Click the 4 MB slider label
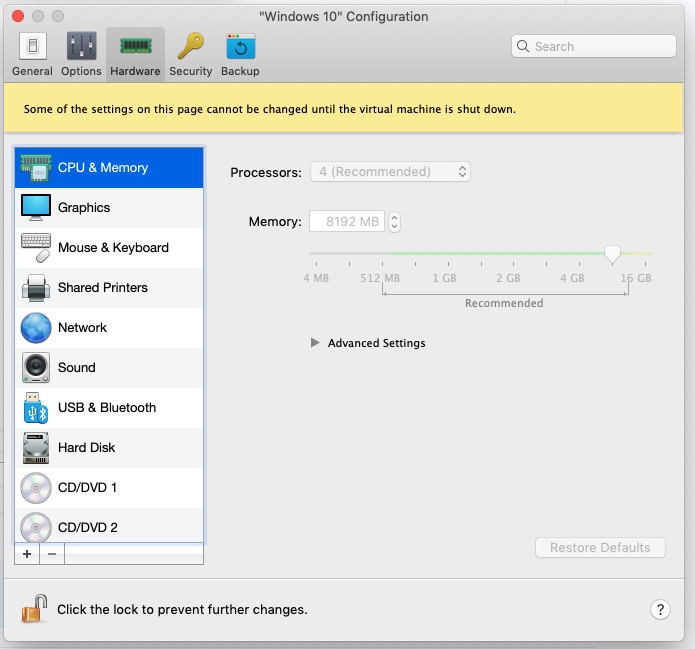This screenshot has height=649, width=695. pyautogui.click(x=316, y=278)
